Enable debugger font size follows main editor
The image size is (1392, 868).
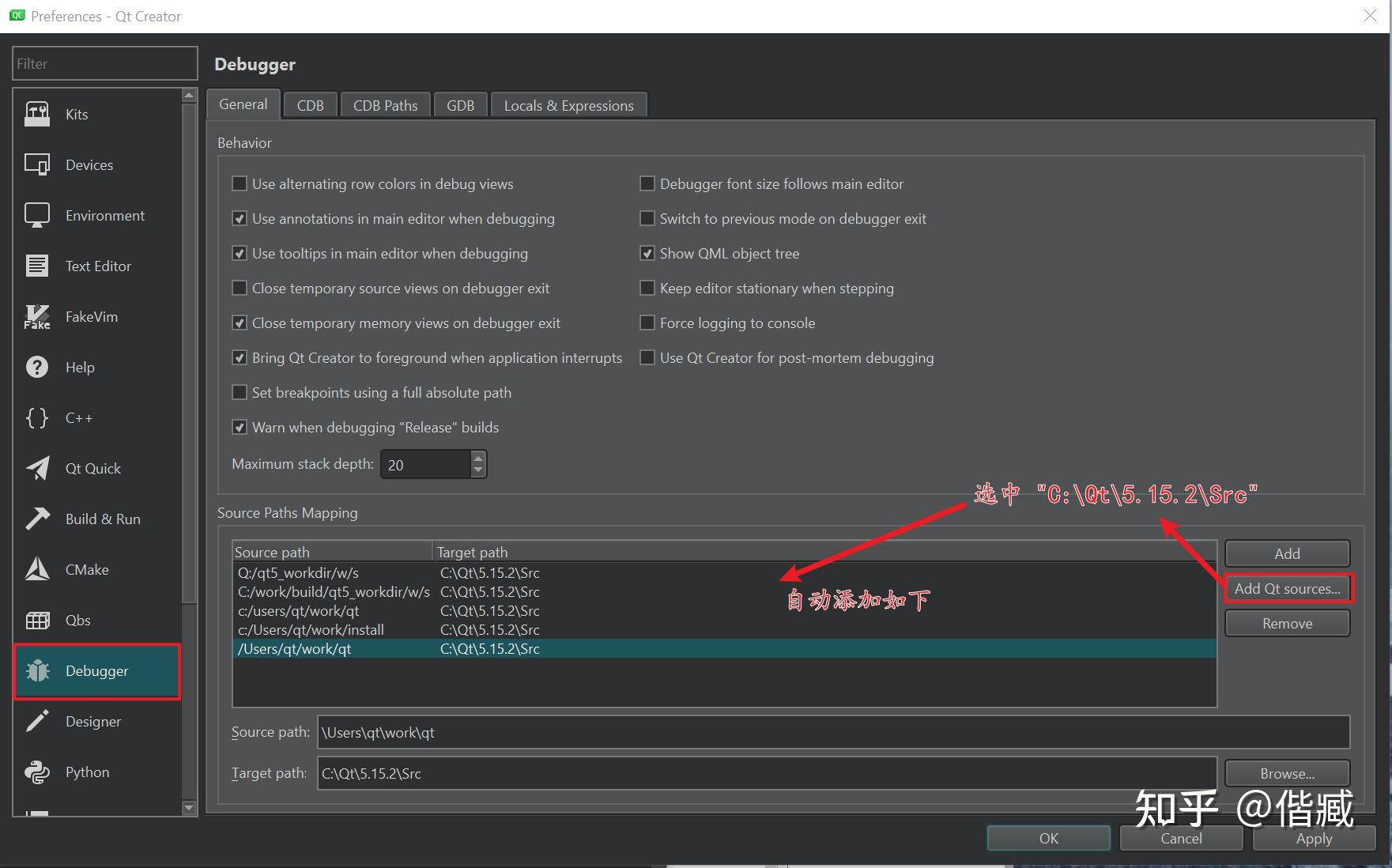point(647,184)
